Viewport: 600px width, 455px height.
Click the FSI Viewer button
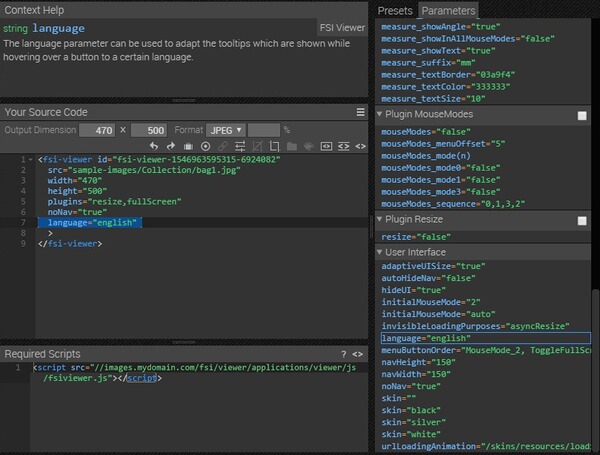pos(341,29)
